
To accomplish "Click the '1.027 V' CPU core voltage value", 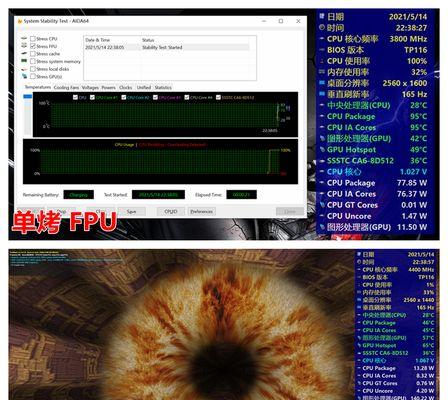I will click(x=414, y=172).
